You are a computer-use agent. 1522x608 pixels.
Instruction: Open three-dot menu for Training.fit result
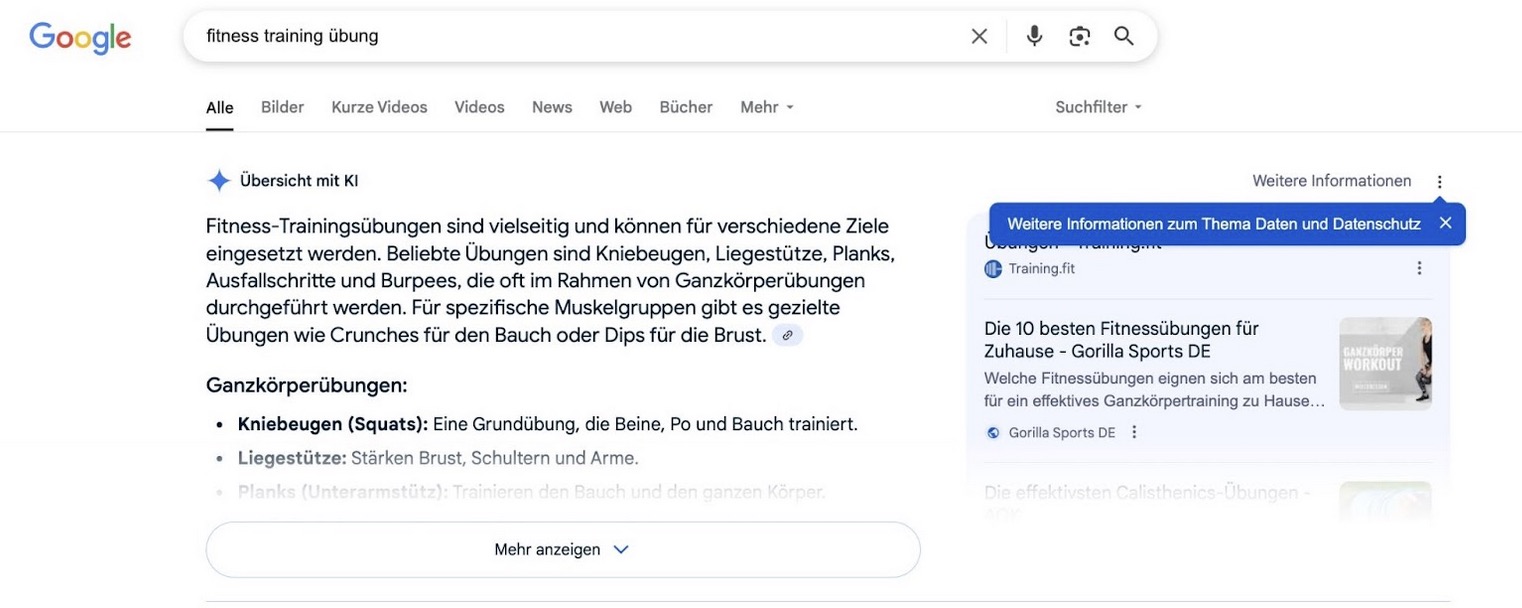tap(1419, 268)
